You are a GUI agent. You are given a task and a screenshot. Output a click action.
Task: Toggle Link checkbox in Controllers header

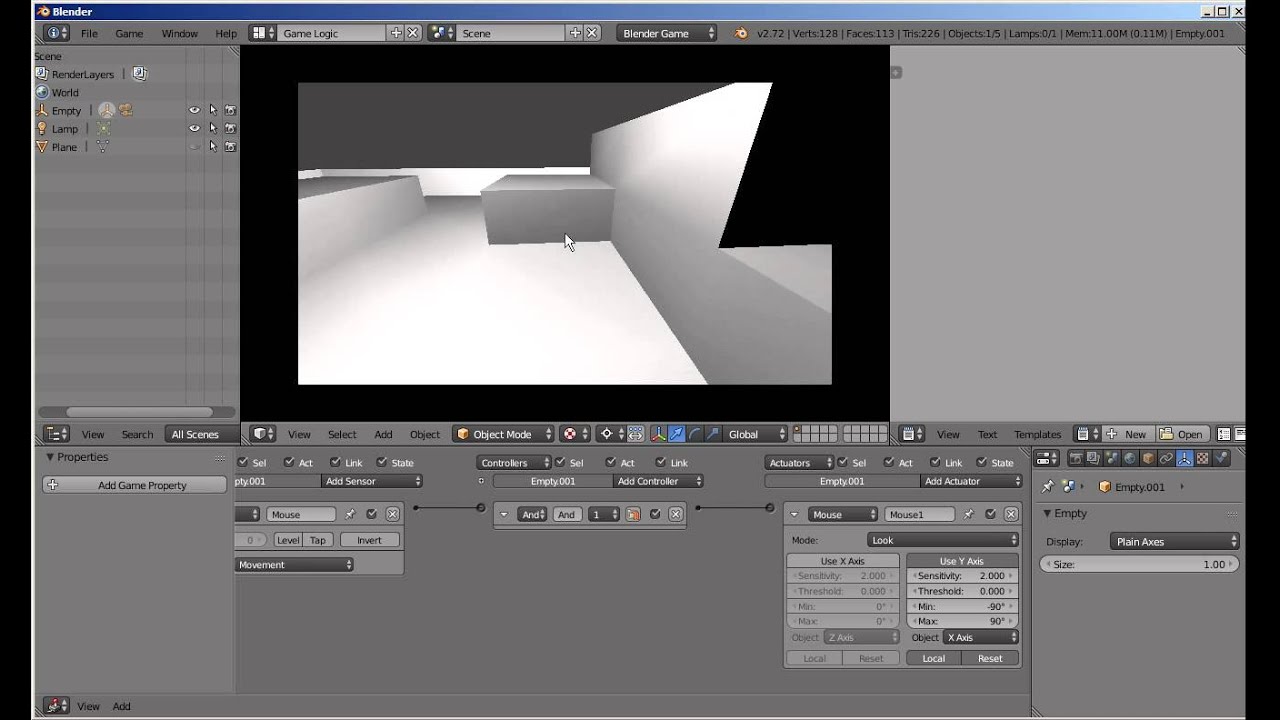pos(662,462)
